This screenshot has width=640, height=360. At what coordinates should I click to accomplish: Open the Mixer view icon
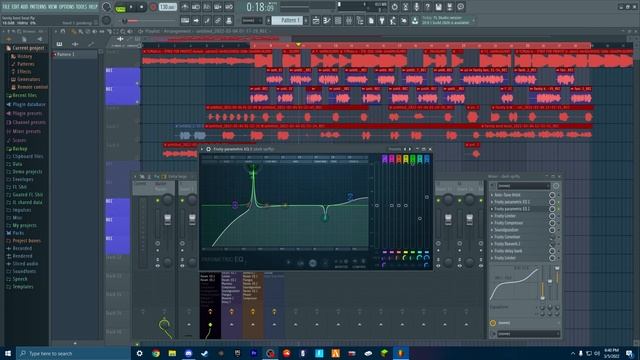tap(349, 20)
